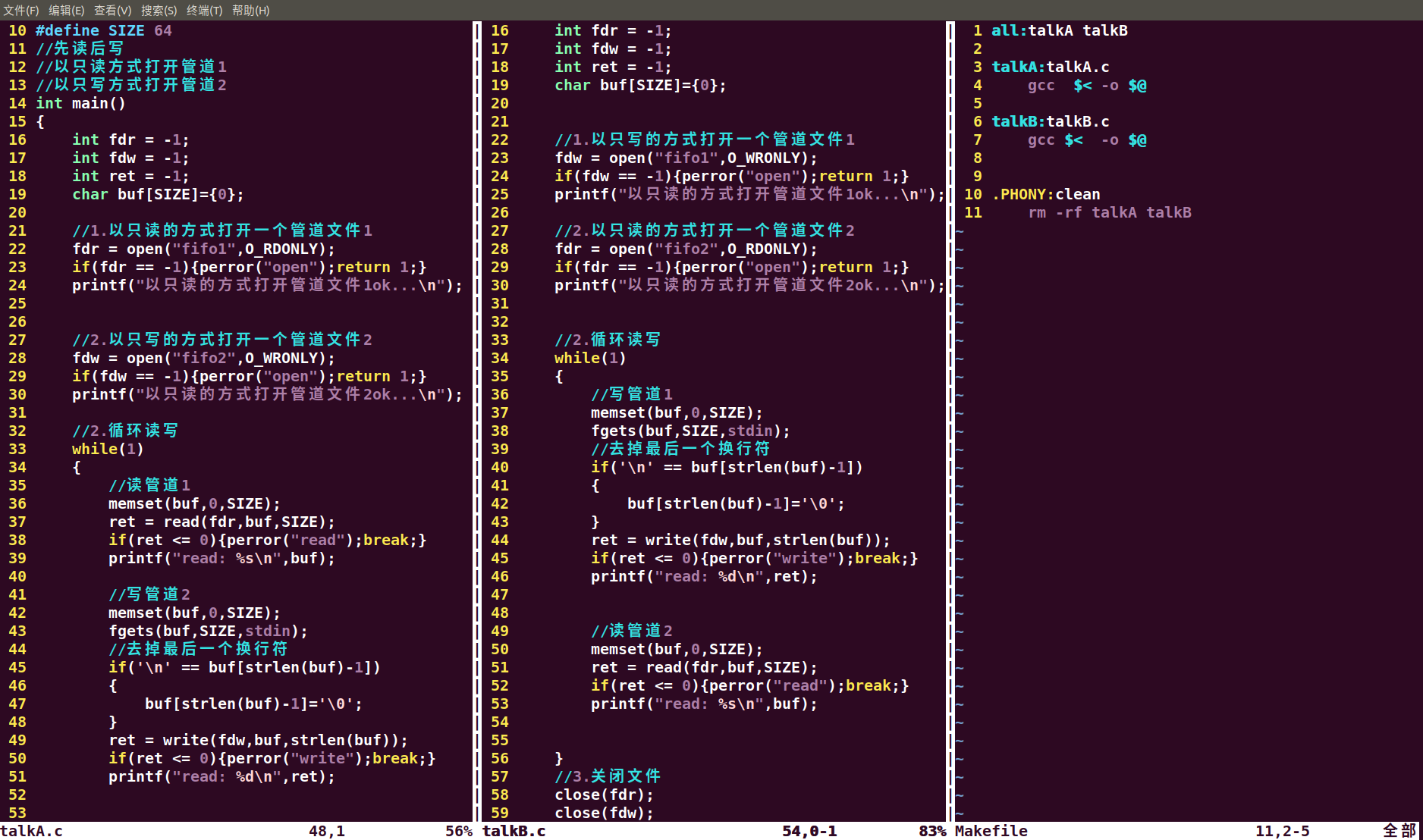Click the talkA.c status bar filename
The height and width of the screenshot is (840, 1423).
click(32, 831)
